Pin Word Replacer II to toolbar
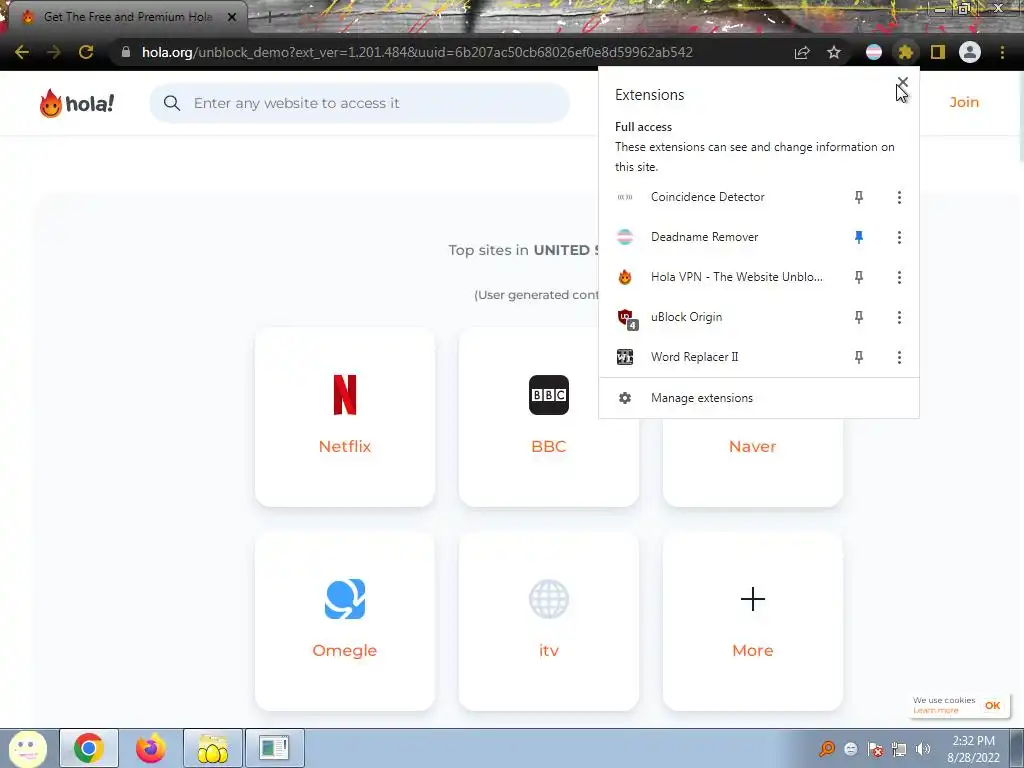Screen dimensions: 1024x768 [859, 357]
